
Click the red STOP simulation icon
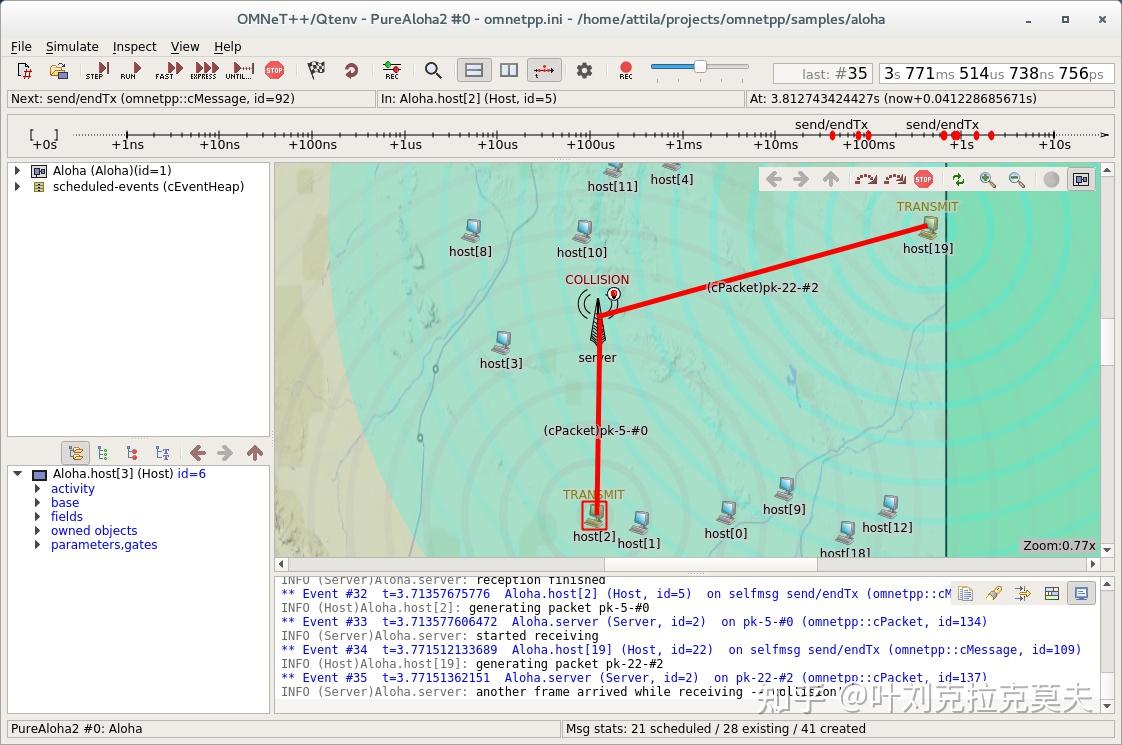point(274,70)
